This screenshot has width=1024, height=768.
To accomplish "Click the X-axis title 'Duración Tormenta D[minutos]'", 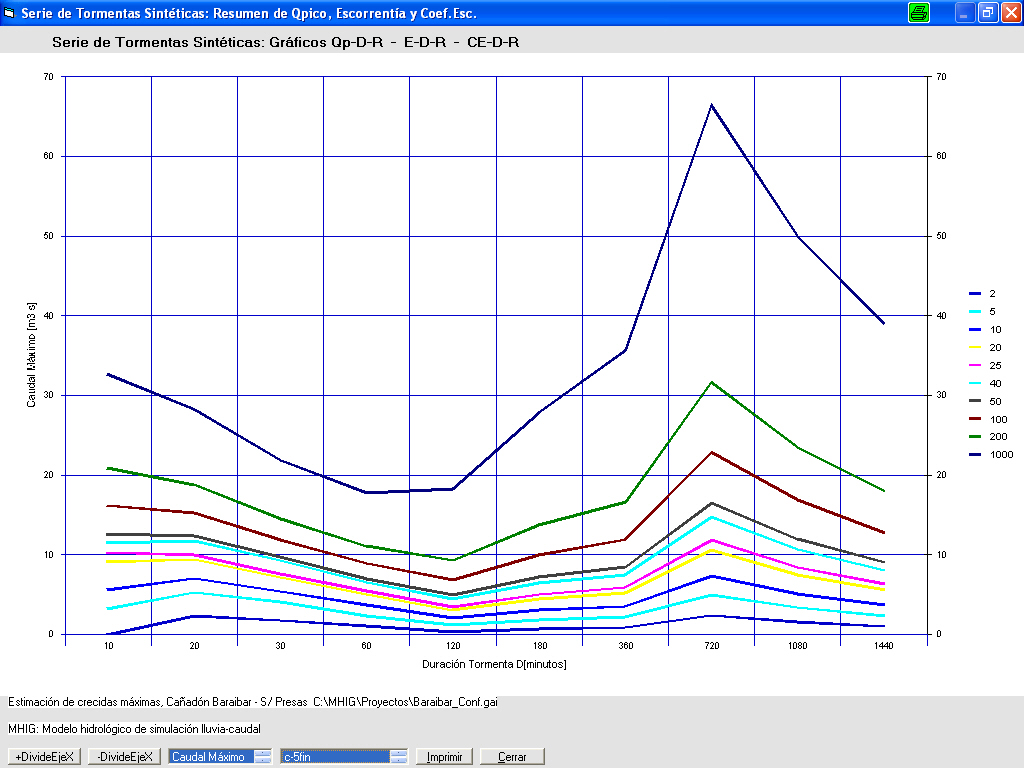I will click(494, 664).
